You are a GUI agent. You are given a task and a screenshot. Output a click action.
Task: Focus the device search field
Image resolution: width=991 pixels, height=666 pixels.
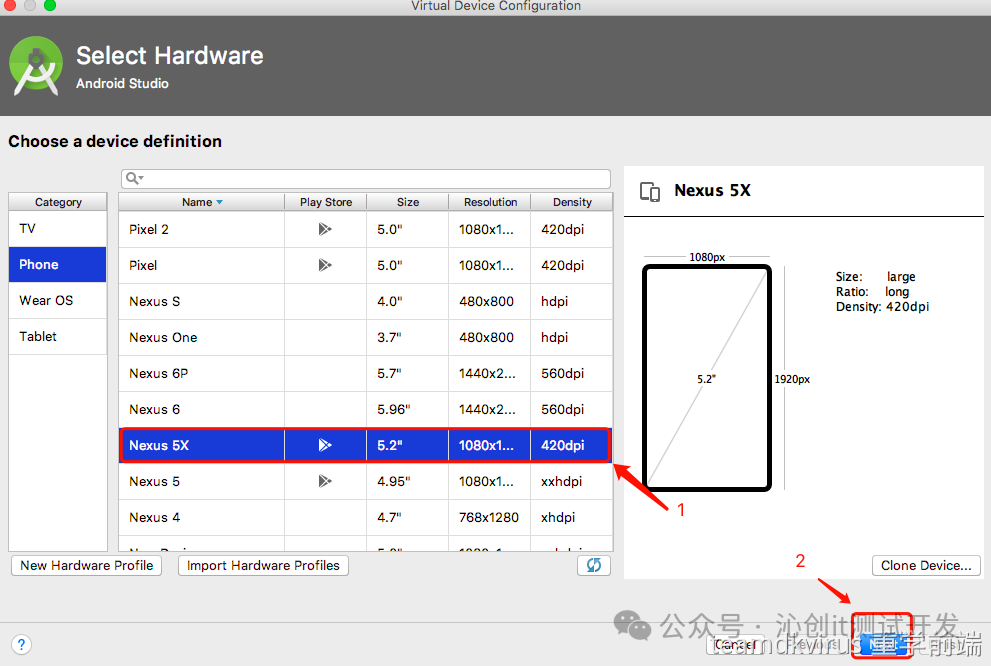[366, 178]
